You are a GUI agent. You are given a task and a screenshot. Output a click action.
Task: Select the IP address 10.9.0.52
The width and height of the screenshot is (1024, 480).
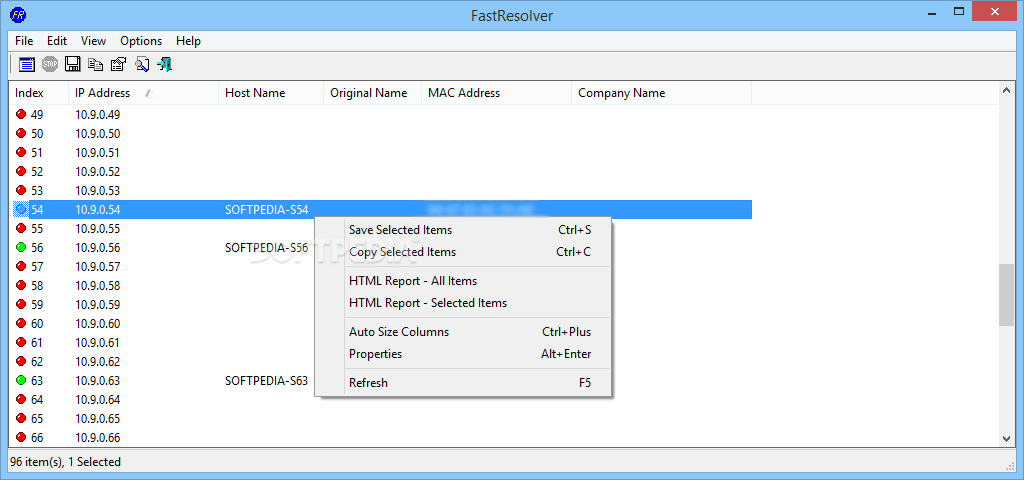(x=97, y=172)
